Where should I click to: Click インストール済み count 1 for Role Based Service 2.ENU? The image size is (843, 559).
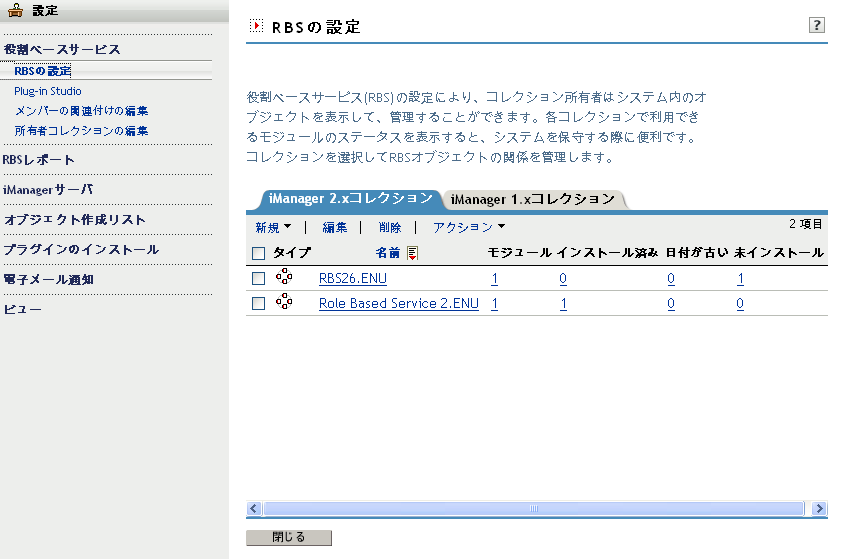[563, 304]
